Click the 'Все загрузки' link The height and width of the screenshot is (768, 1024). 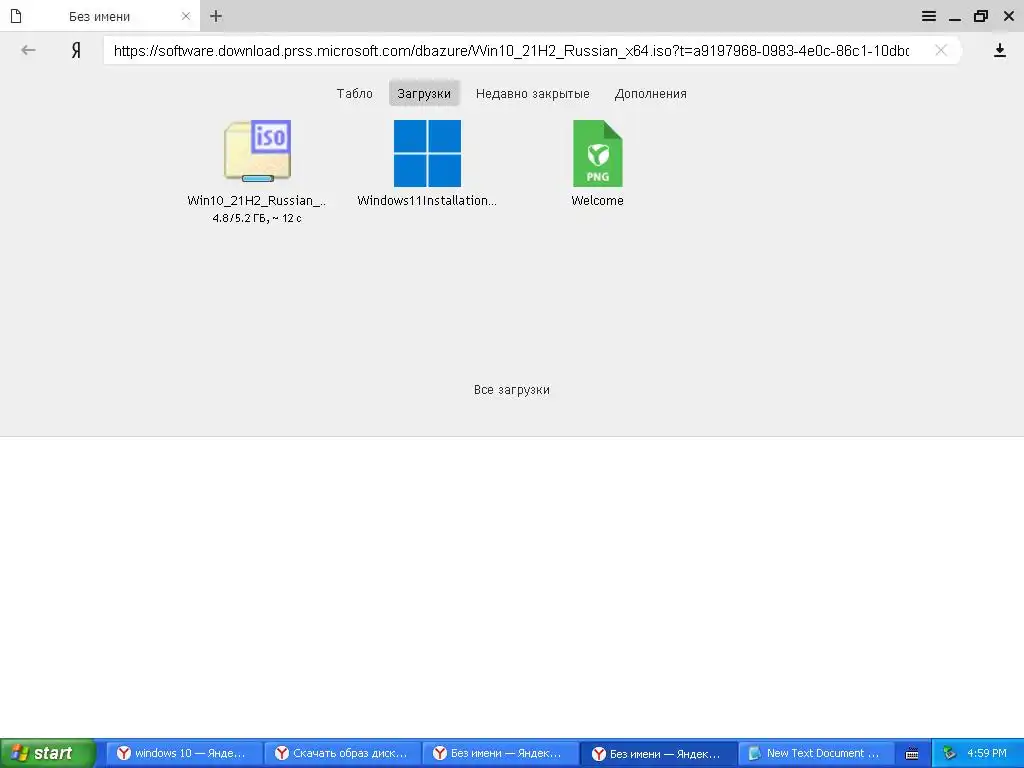512,390
